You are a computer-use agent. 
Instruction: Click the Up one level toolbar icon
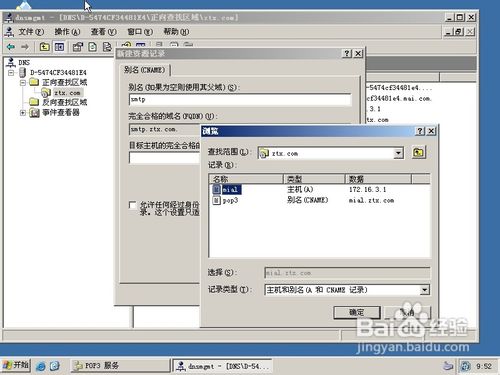pos(44,47)
